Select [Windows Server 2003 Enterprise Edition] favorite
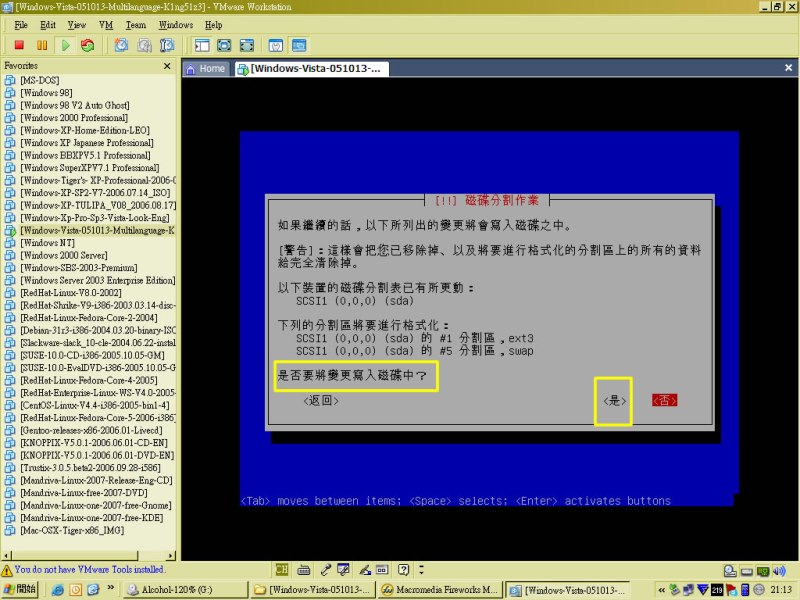Image resolution: width=800 pixels, height=600 pixels. click(97, 280)
